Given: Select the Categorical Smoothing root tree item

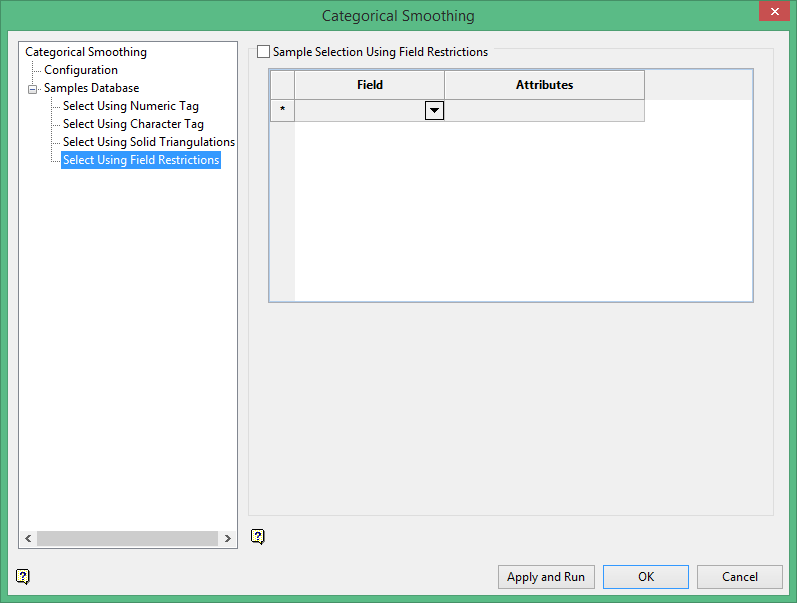Looking at the screenshot, I should pos(86,52).
